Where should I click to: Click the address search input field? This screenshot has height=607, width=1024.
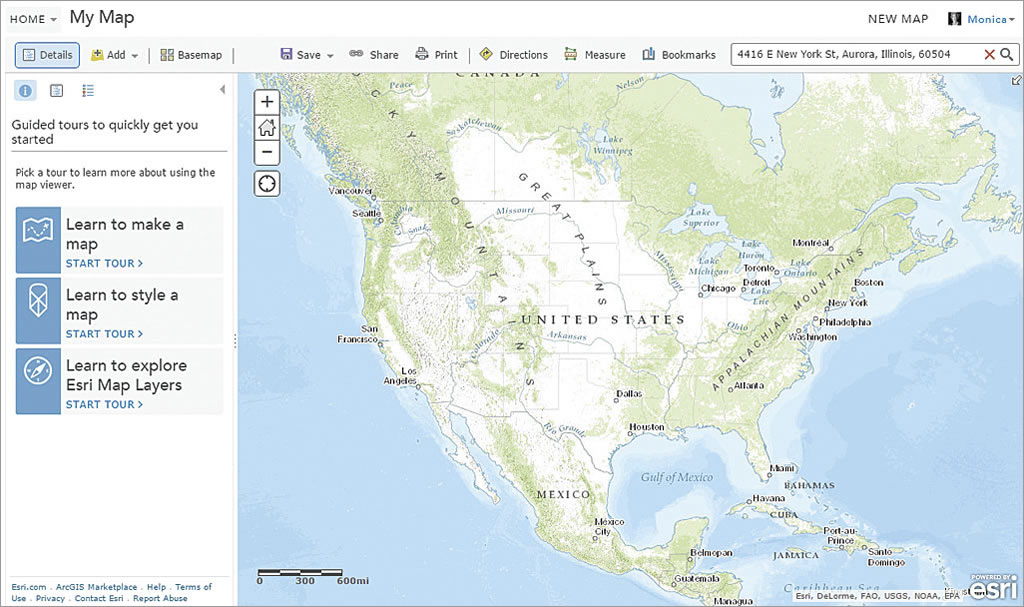tap(856, 54)
